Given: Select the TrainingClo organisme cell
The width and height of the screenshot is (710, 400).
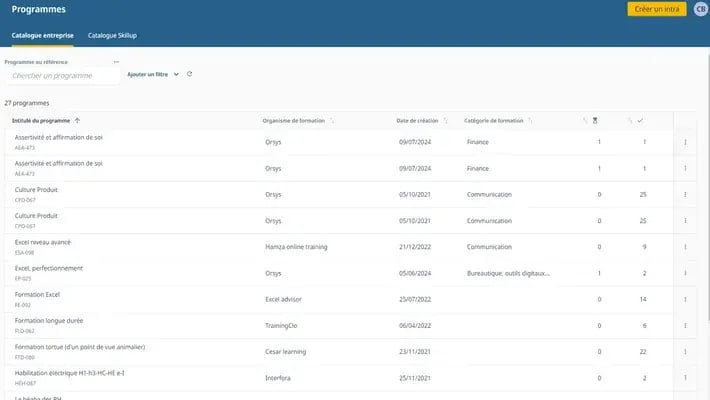Looking at the screenshot, I should (281, 326).
